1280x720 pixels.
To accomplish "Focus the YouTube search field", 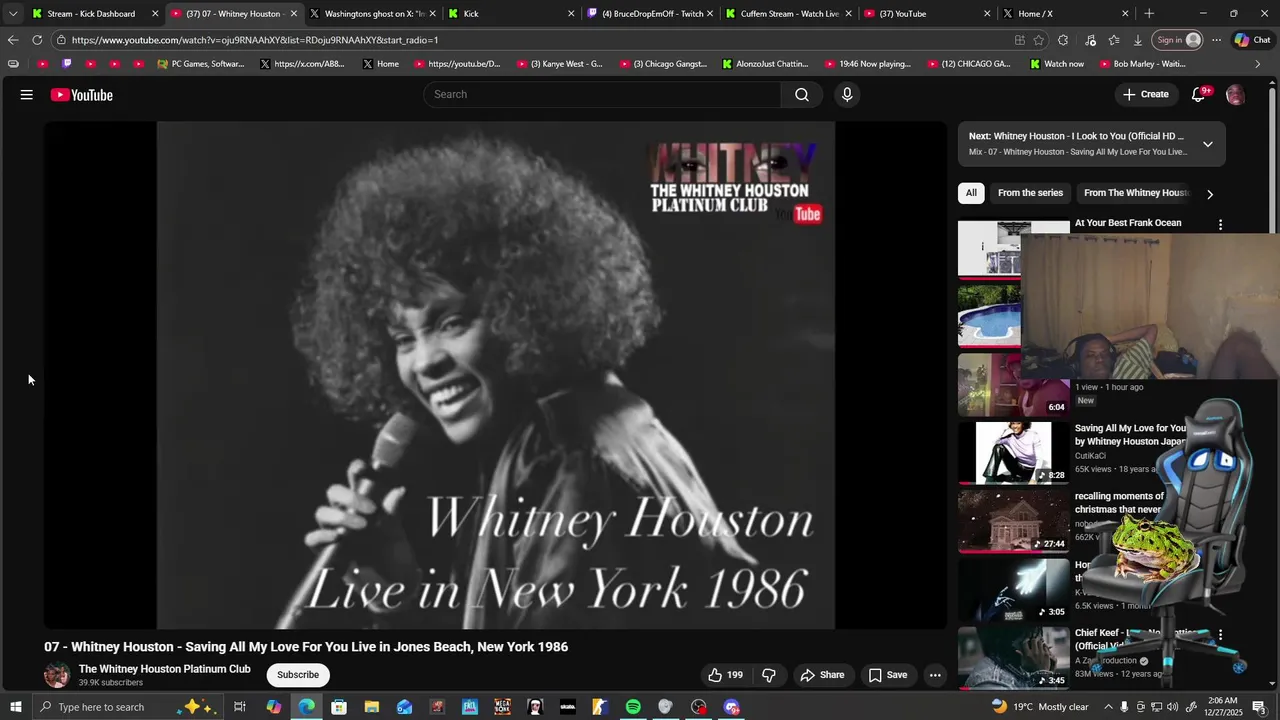I will pos(602,94).
